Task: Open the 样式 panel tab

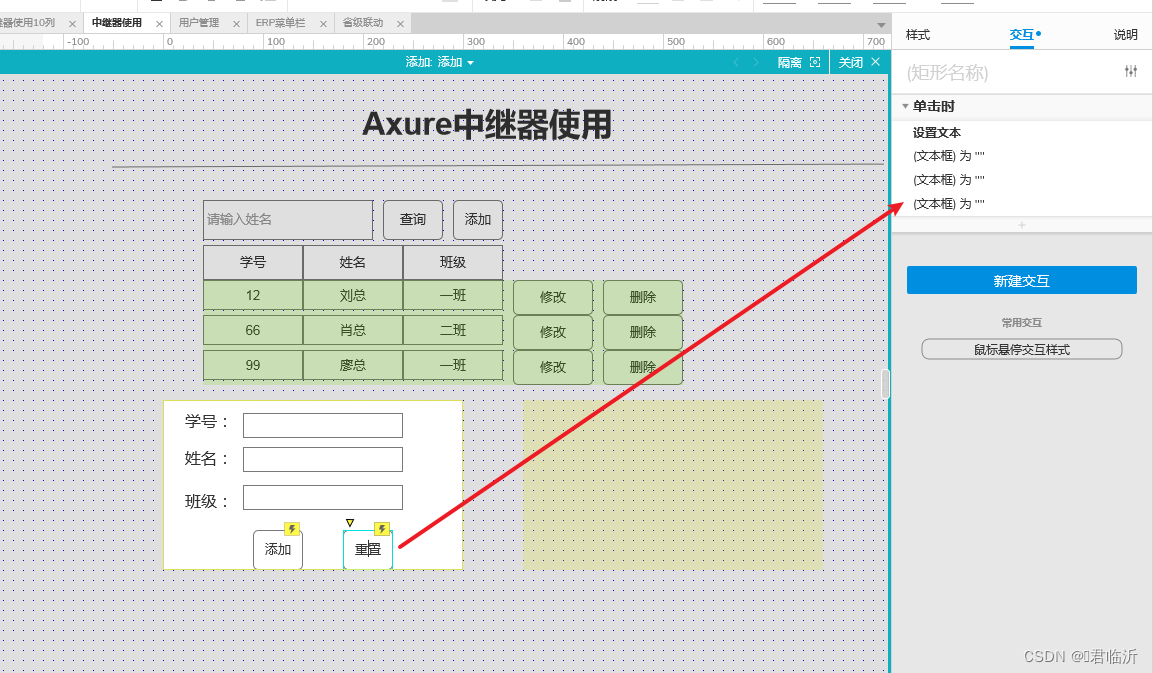Action: pyautogui.click(x=918, y=35)
